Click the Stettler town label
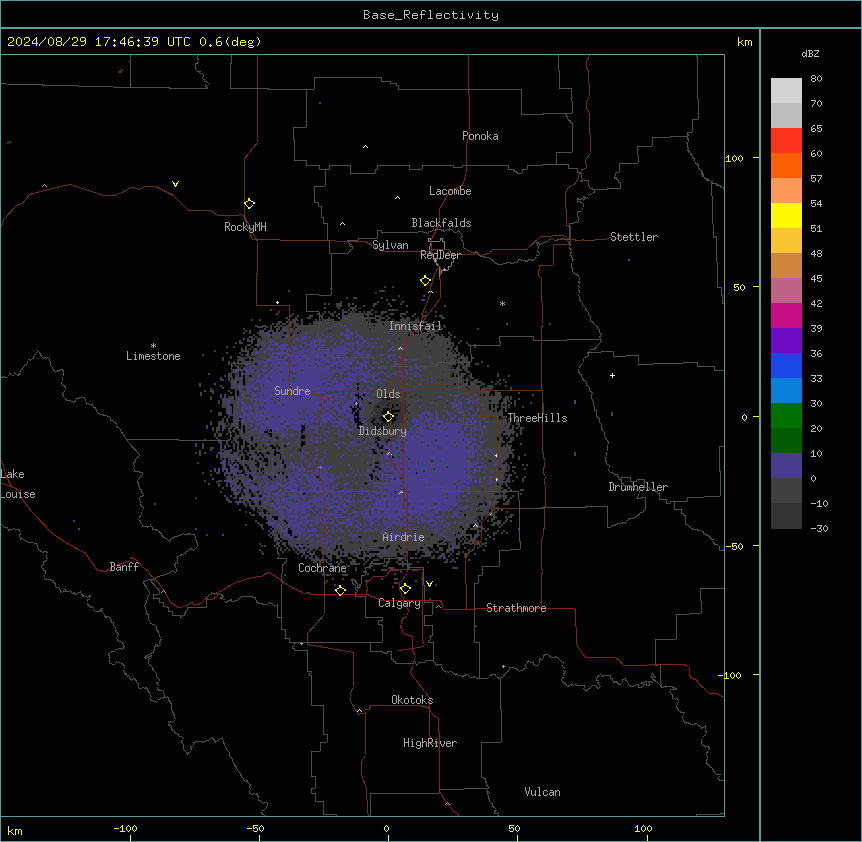The width and height of the screenshot is (862, 842). tap(634, 237)
